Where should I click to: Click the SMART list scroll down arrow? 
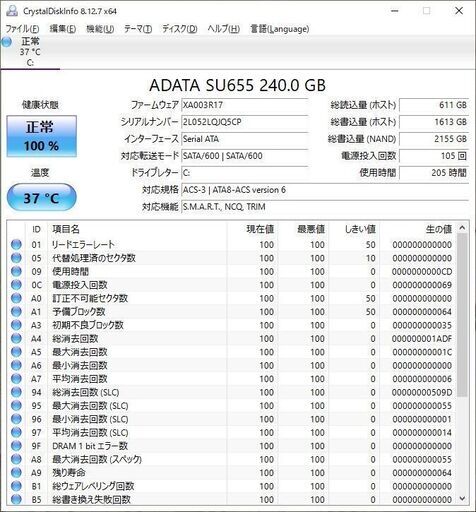462,499
